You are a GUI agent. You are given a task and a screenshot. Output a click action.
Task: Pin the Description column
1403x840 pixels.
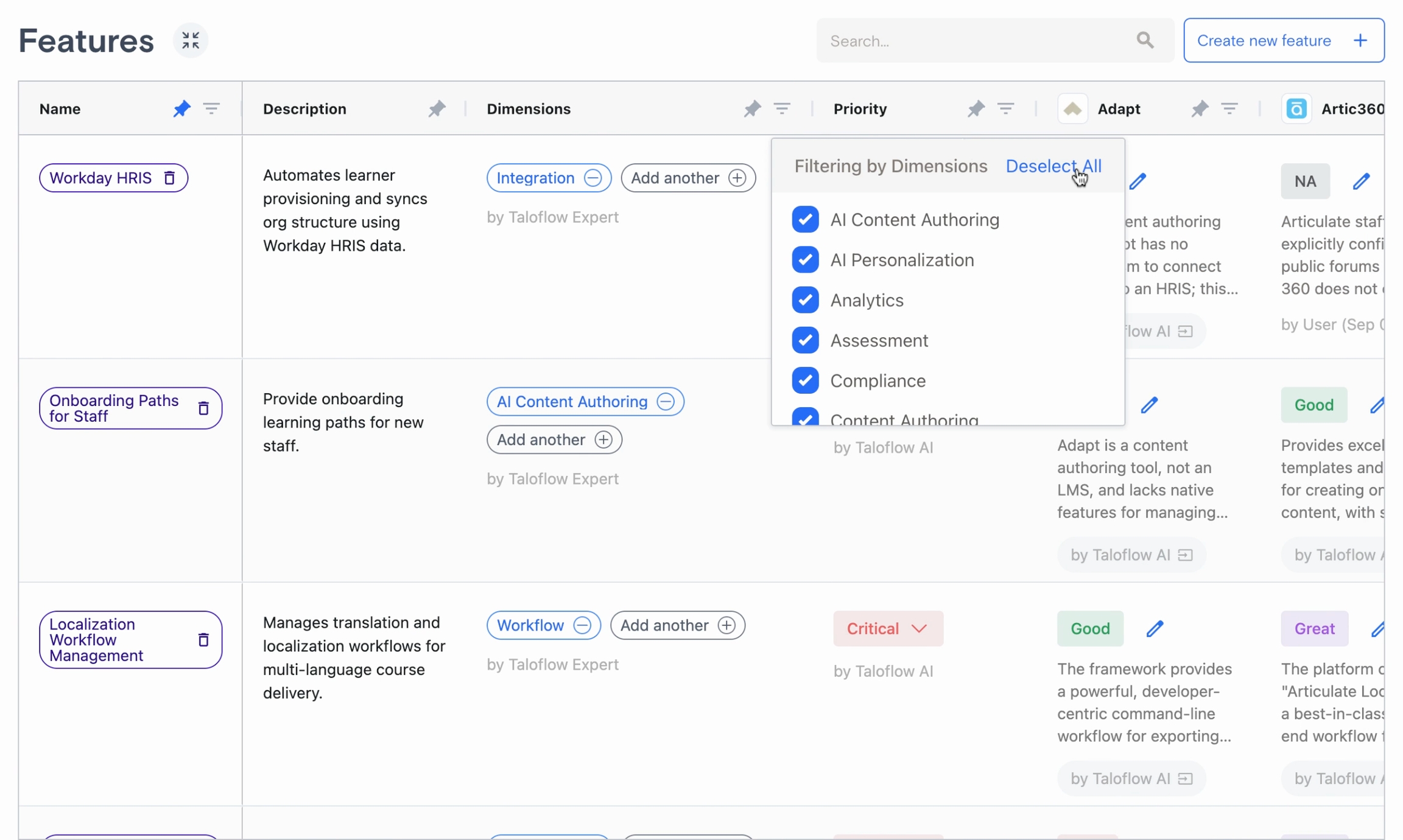[x=437, y=109]
